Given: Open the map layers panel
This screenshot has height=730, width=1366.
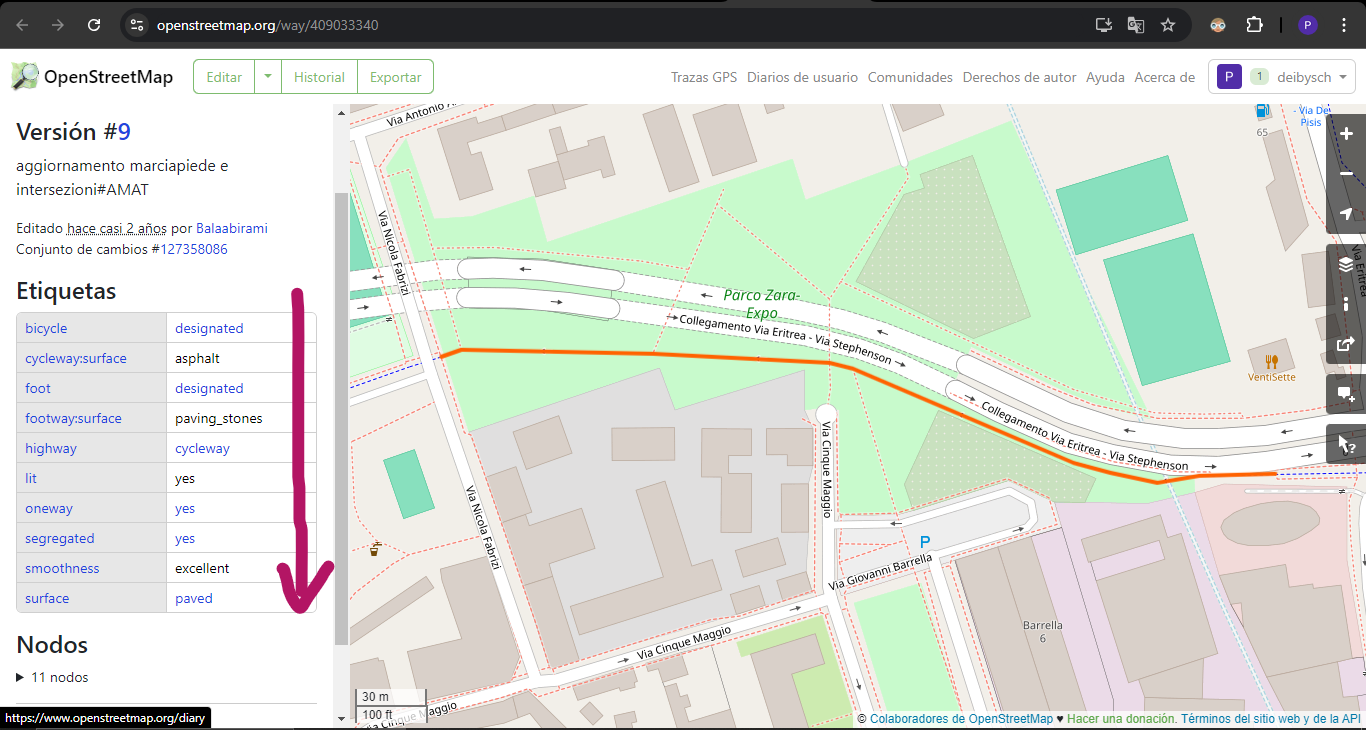Looking at the screenshot, I should click(1346, 264).
